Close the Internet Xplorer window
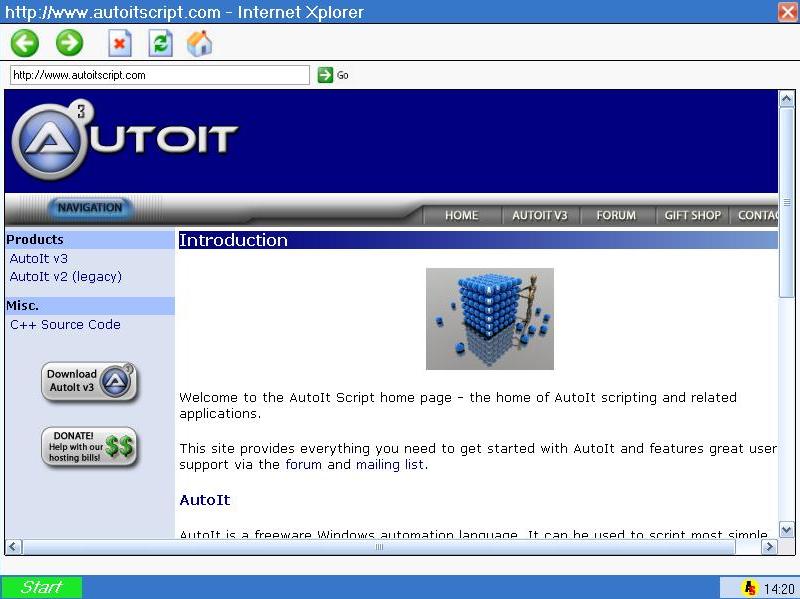Screen dimensions: 800x599 point(787,12)
